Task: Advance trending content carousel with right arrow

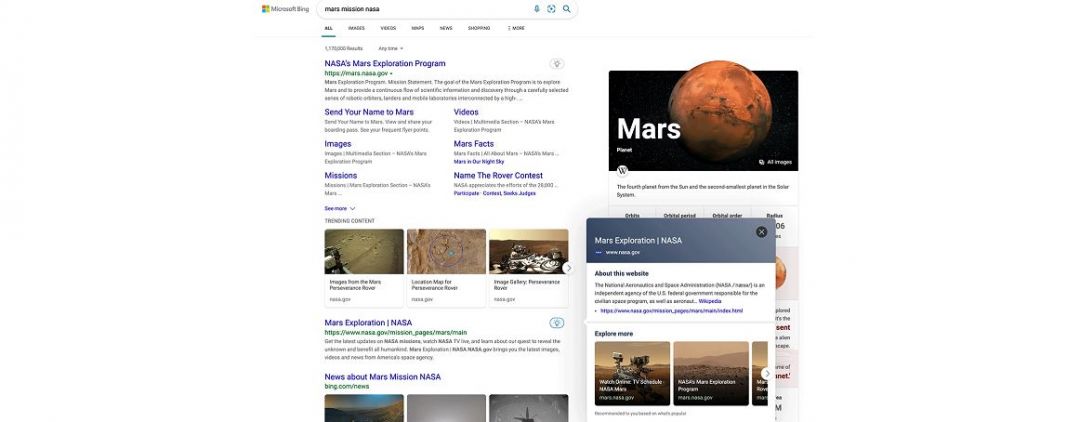Action: pos(568,268)
